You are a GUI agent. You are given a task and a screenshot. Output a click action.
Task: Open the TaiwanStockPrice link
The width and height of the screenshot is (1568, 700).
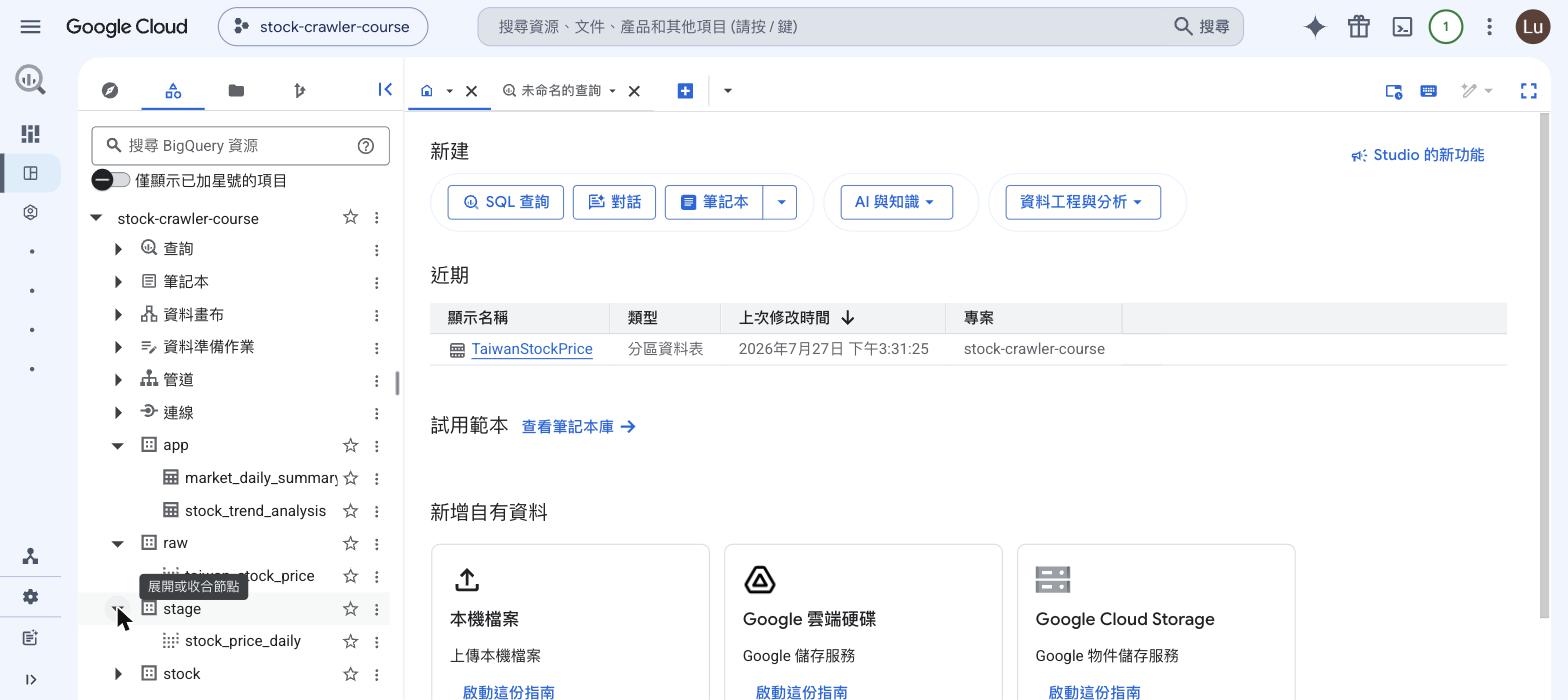pyautogui.click(x=532, y=349)
